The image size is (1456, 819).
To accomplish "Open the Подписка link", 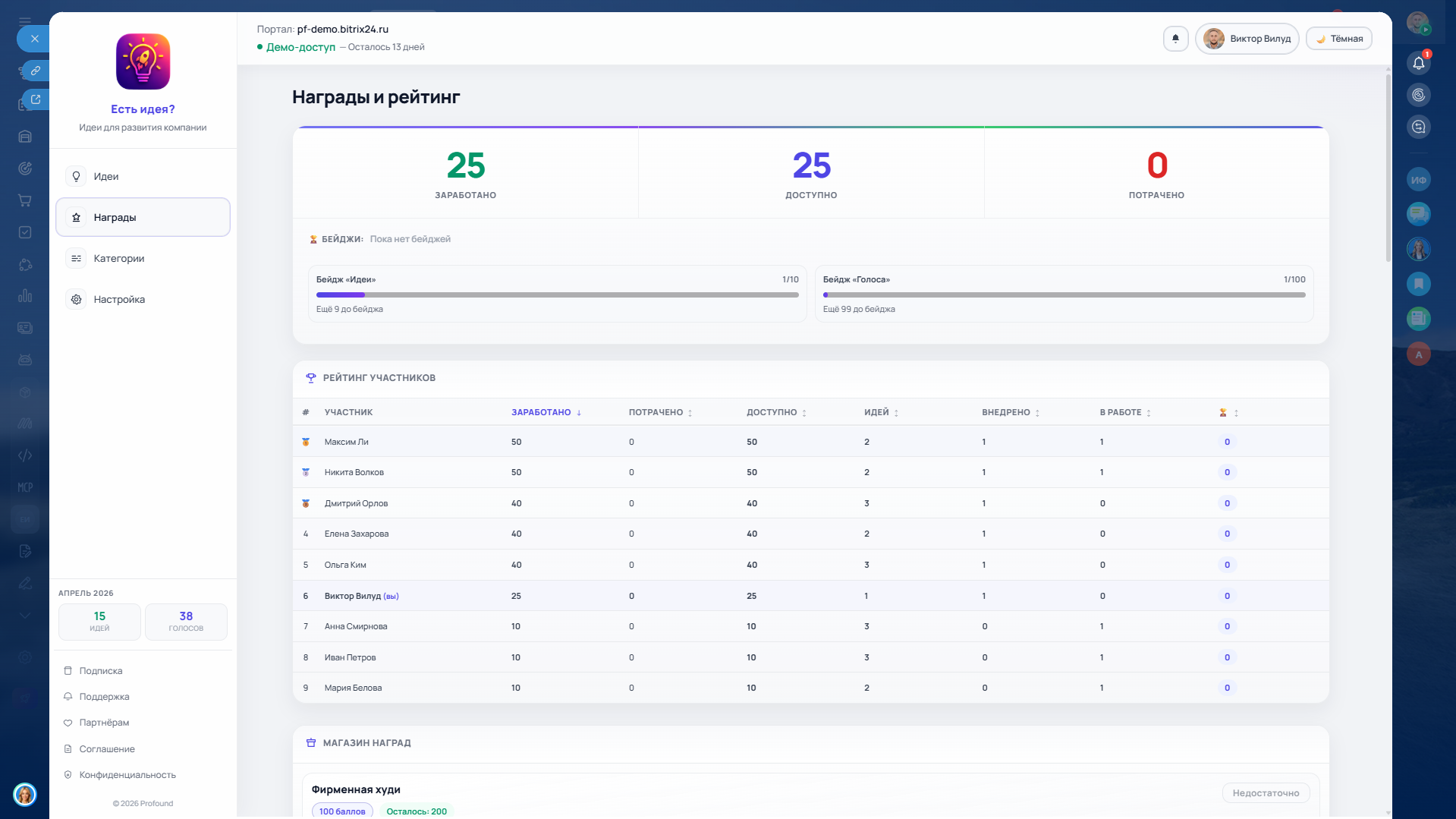I will (x=100, y=671).
